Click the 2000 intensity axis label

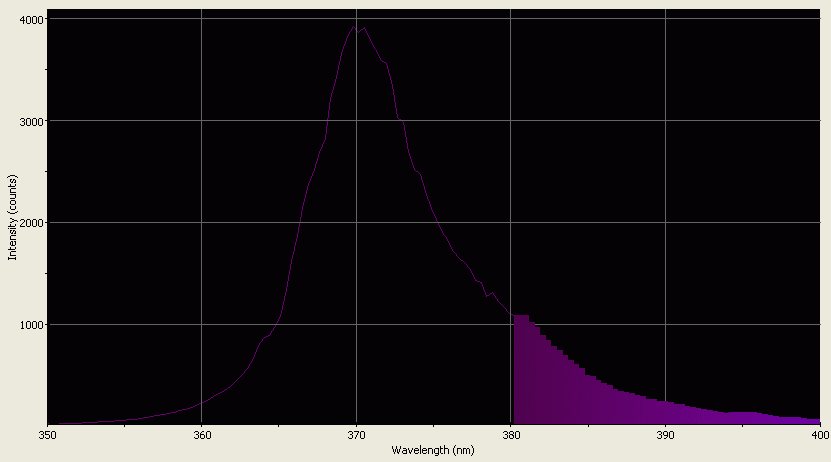tap(31, 223)
